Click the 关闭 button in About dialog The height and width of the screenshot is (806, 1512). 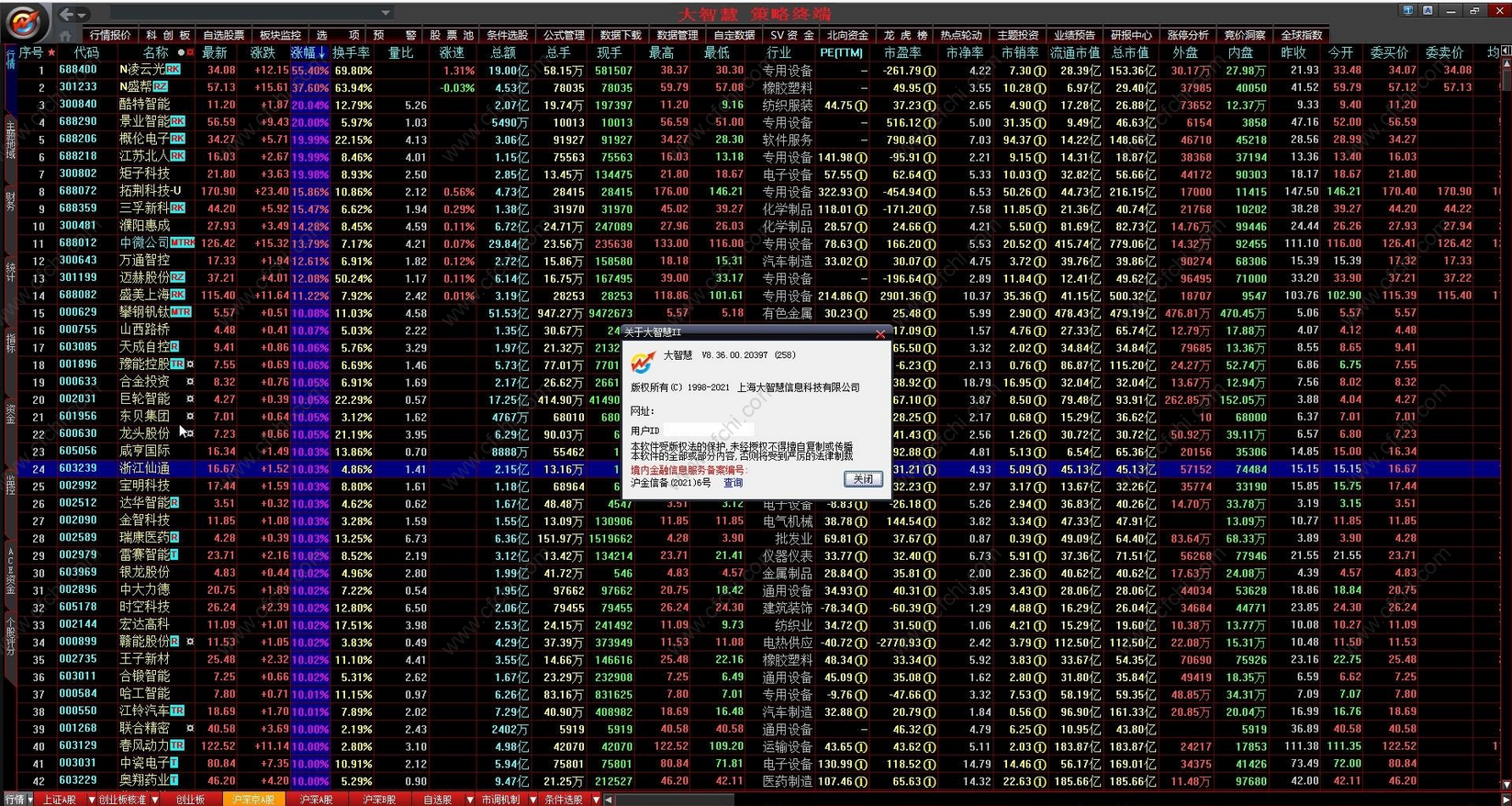pos(862,479)
